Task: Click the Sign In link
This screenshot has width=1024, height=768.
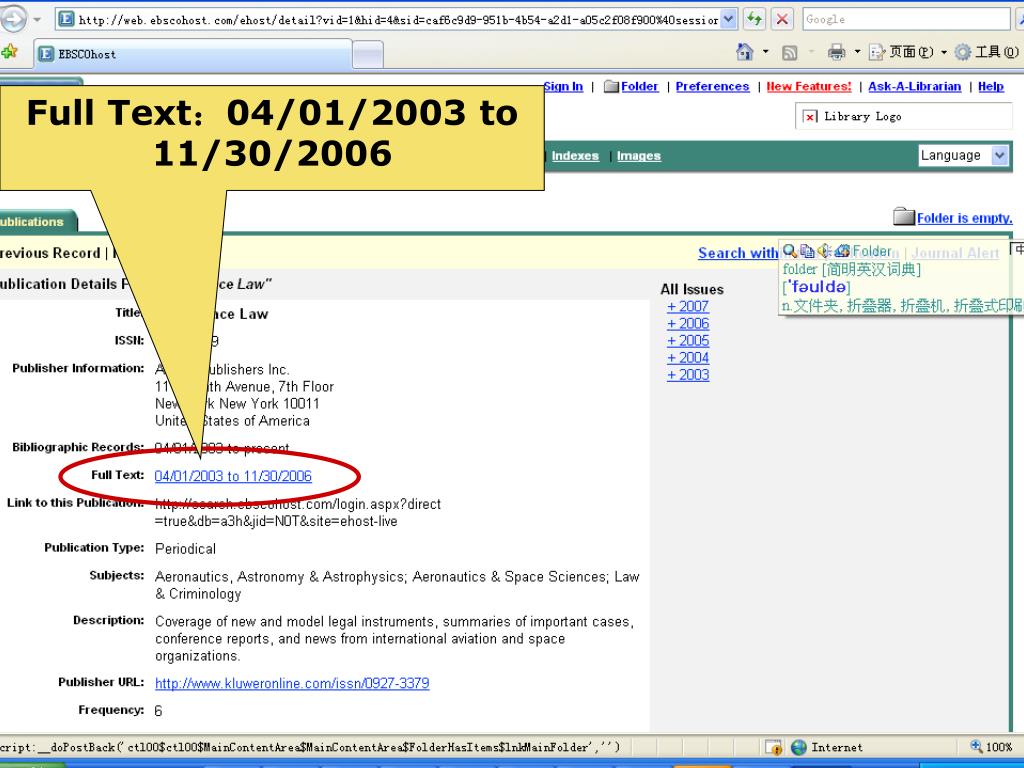Action: [x=563, y=86]
